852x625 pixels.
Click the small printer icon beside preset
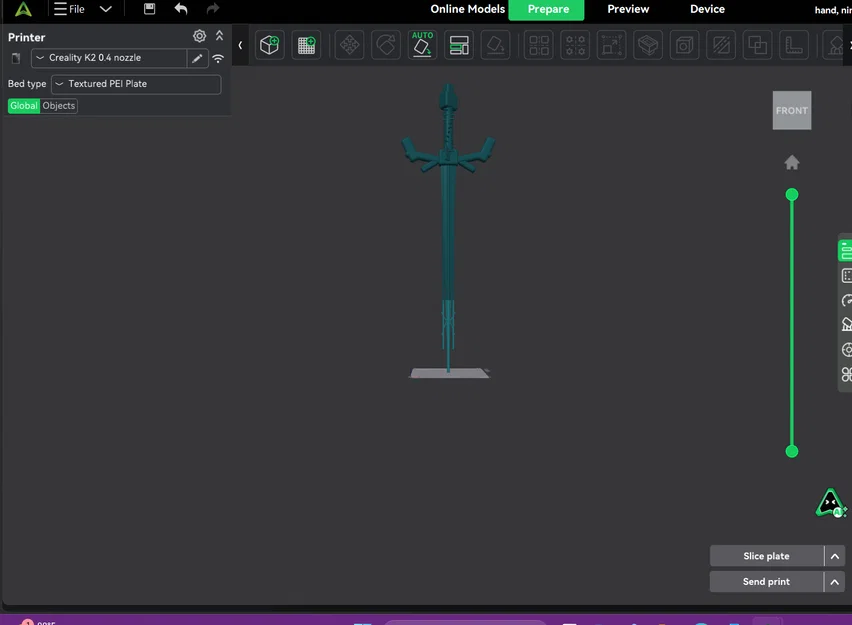[16, 58]
